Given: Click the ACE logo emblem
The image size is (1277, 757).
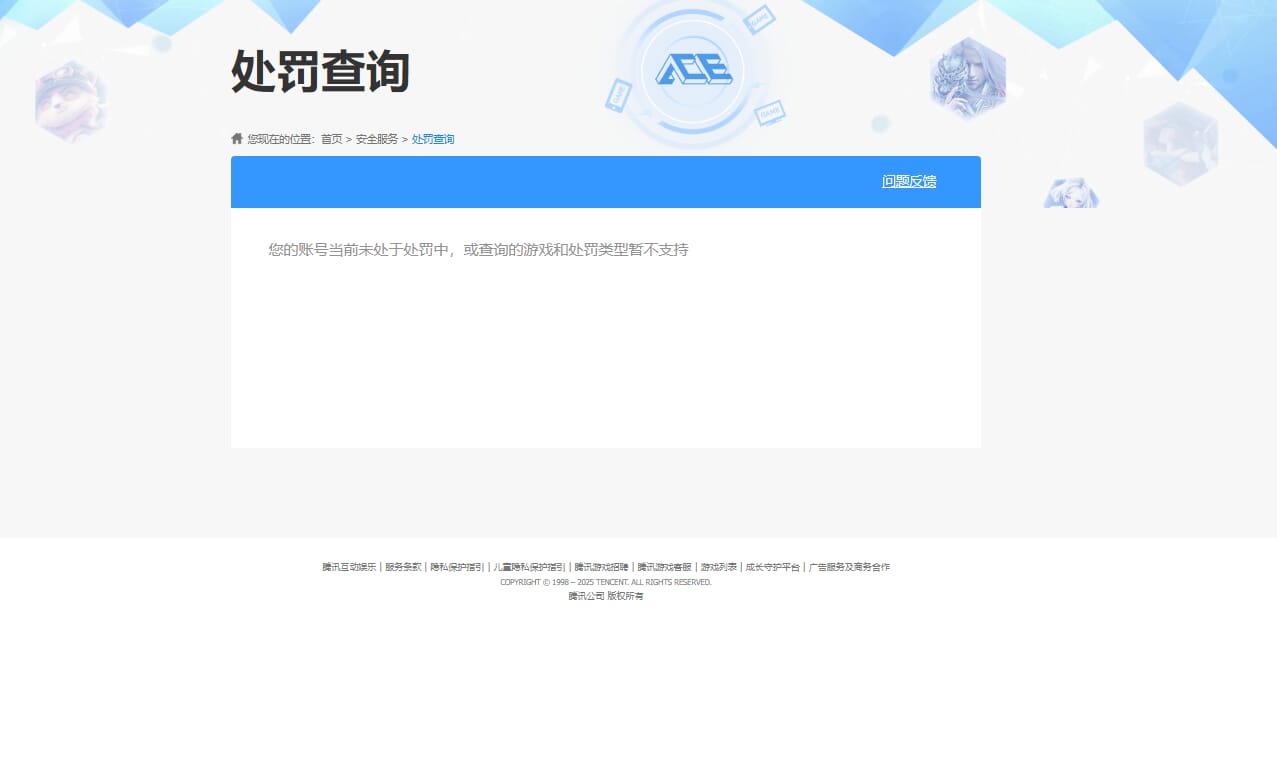Looking at the screenshot, I should pos(693,69).
